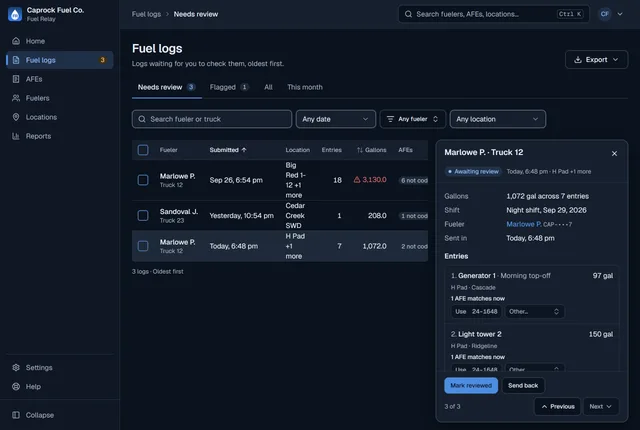Switch to the Flagged tab
The width and height of the screenshot is (640, 430).
click(229, 87)
